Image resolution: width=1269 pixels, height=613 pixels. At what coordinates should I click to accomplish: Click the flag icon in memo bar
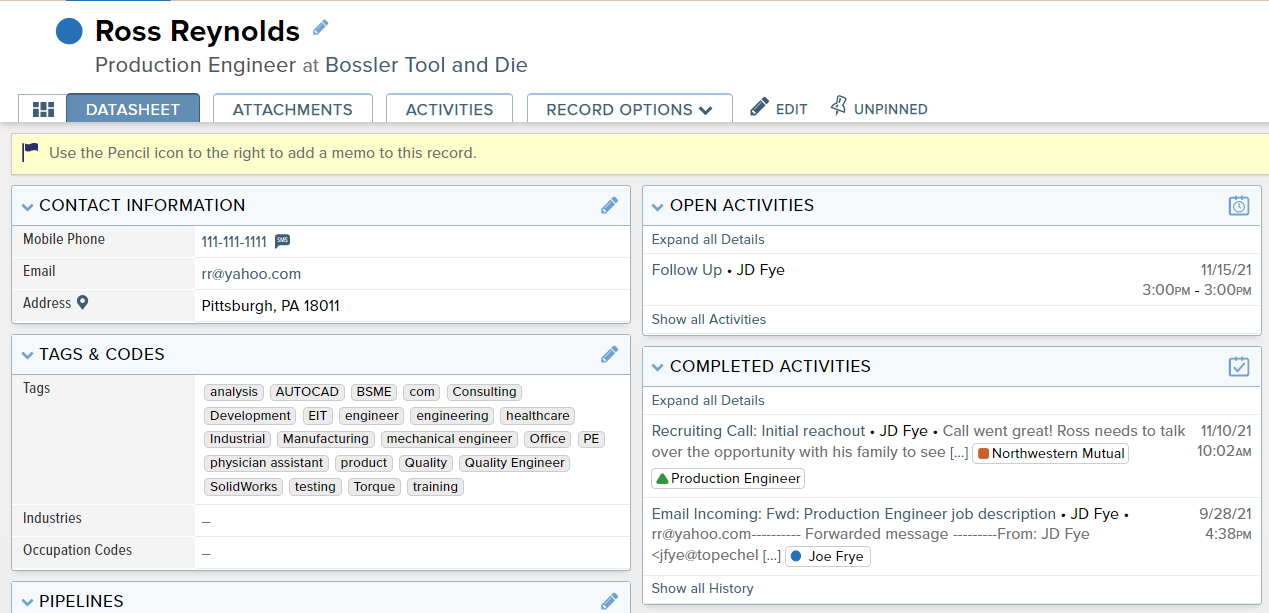pyautogui.click(x=30, y=153)
